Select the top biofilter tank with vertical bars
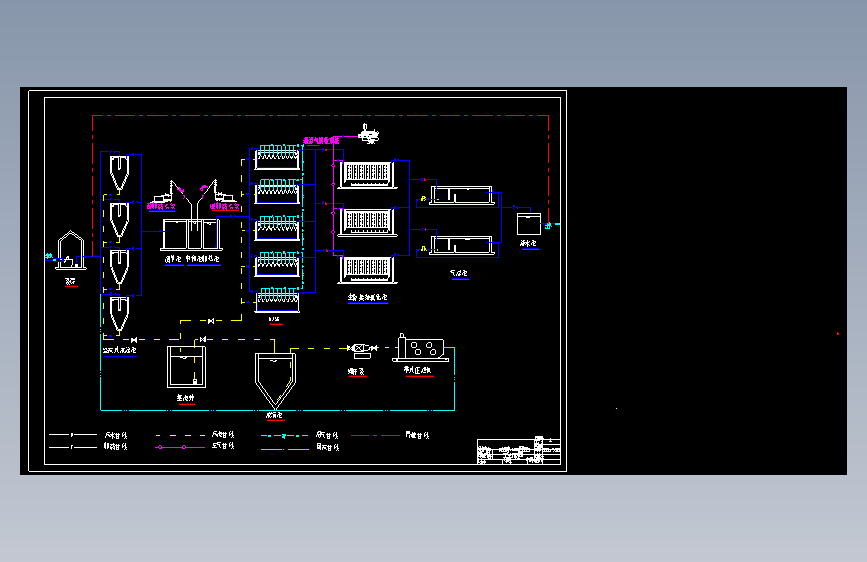 pos(367,174)
